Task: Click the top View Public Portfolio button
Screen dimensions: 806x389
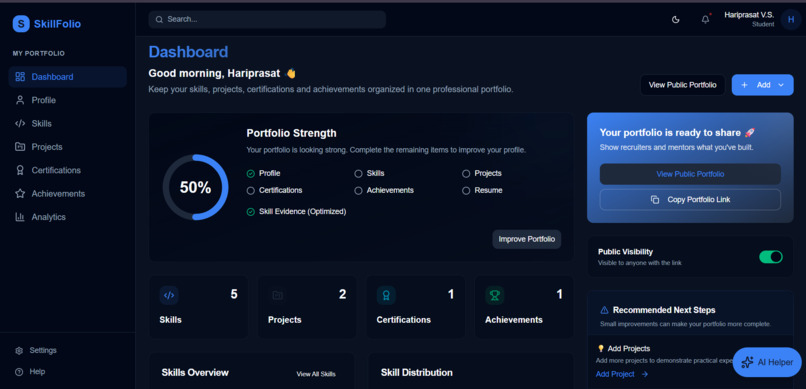Action: pos(682,85)
